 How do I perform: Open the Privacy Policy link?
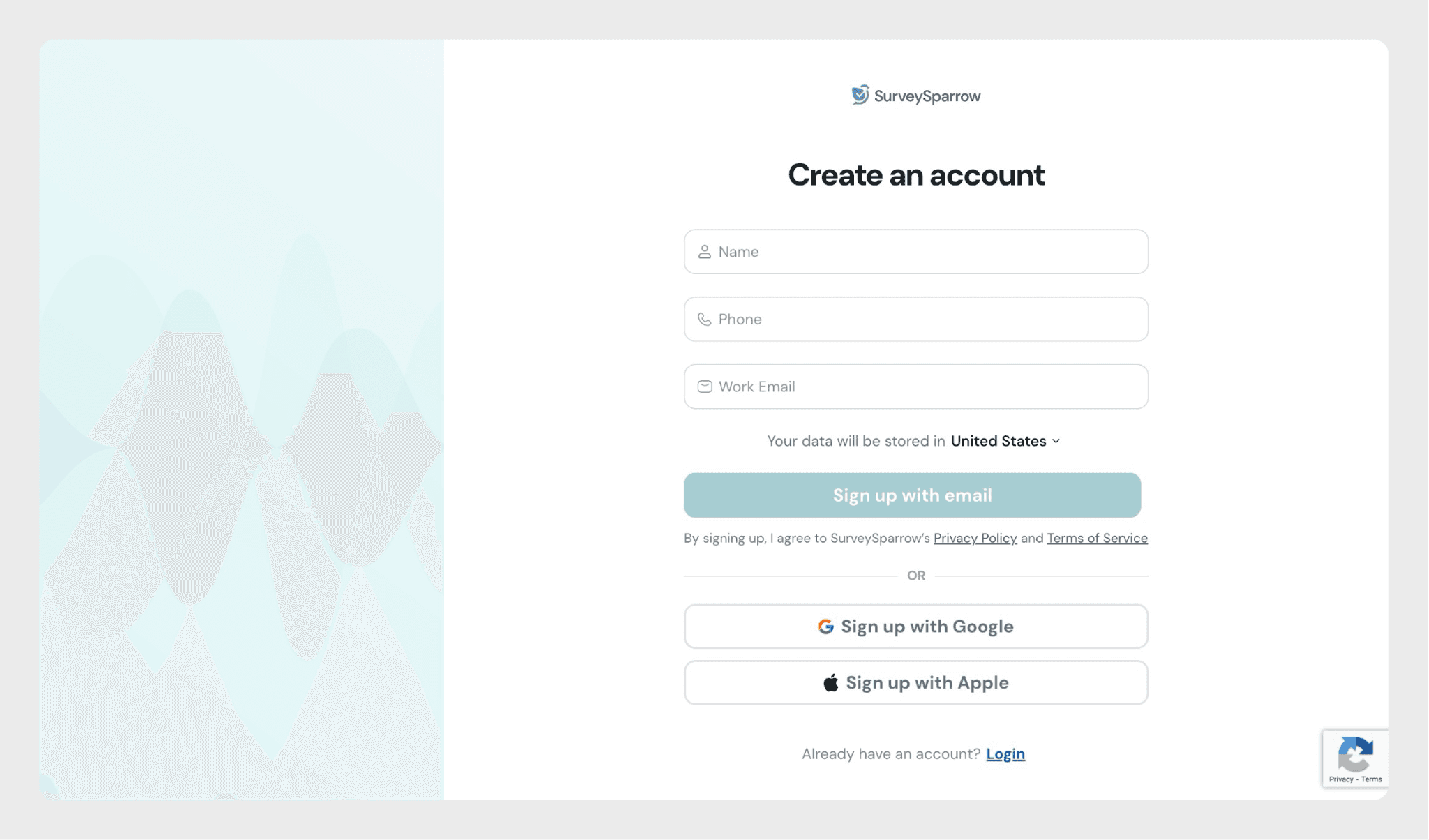click(x=975, y=538)
